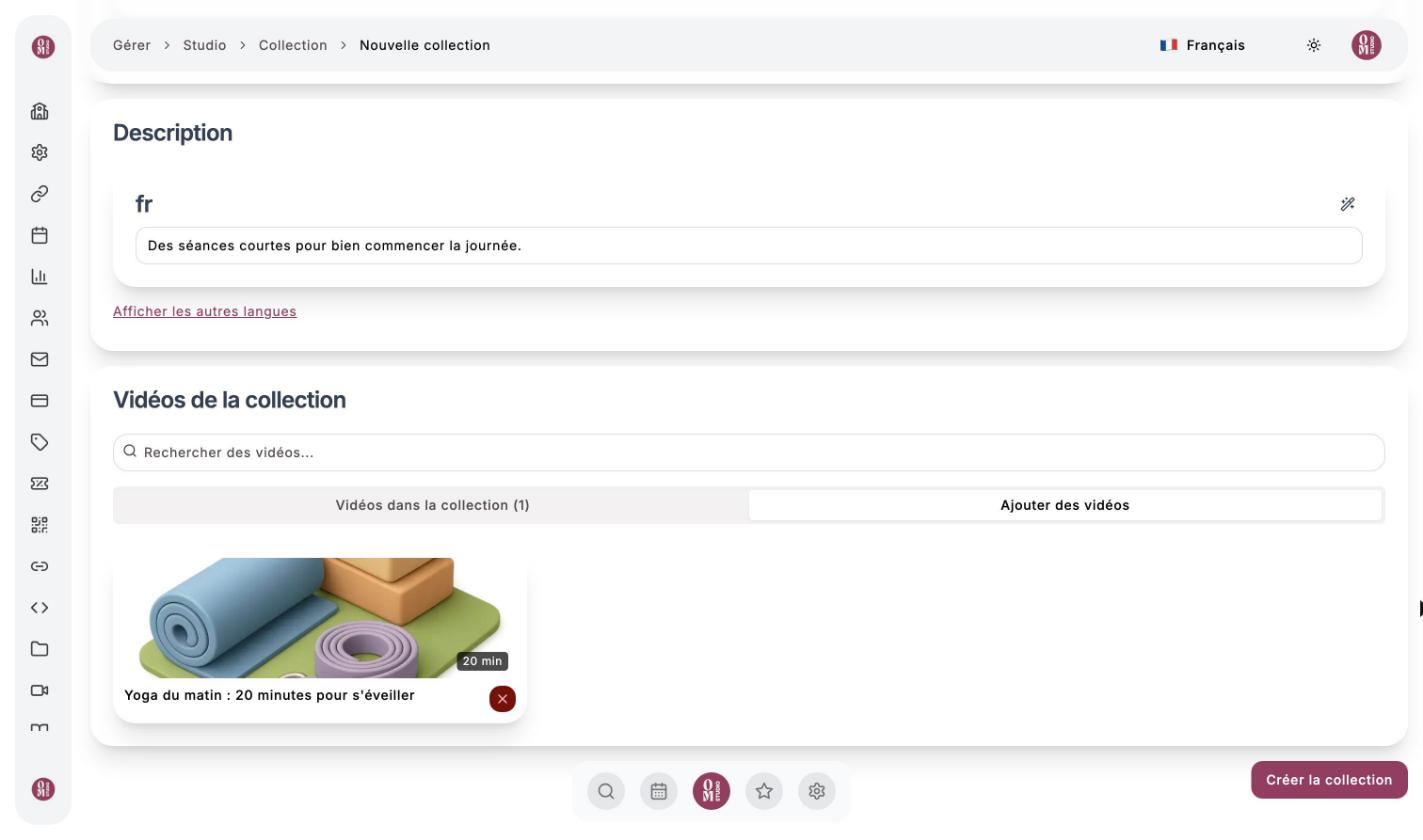
Task: Open the studio home building icon in sidebar
Action: (x=40, y=112)
